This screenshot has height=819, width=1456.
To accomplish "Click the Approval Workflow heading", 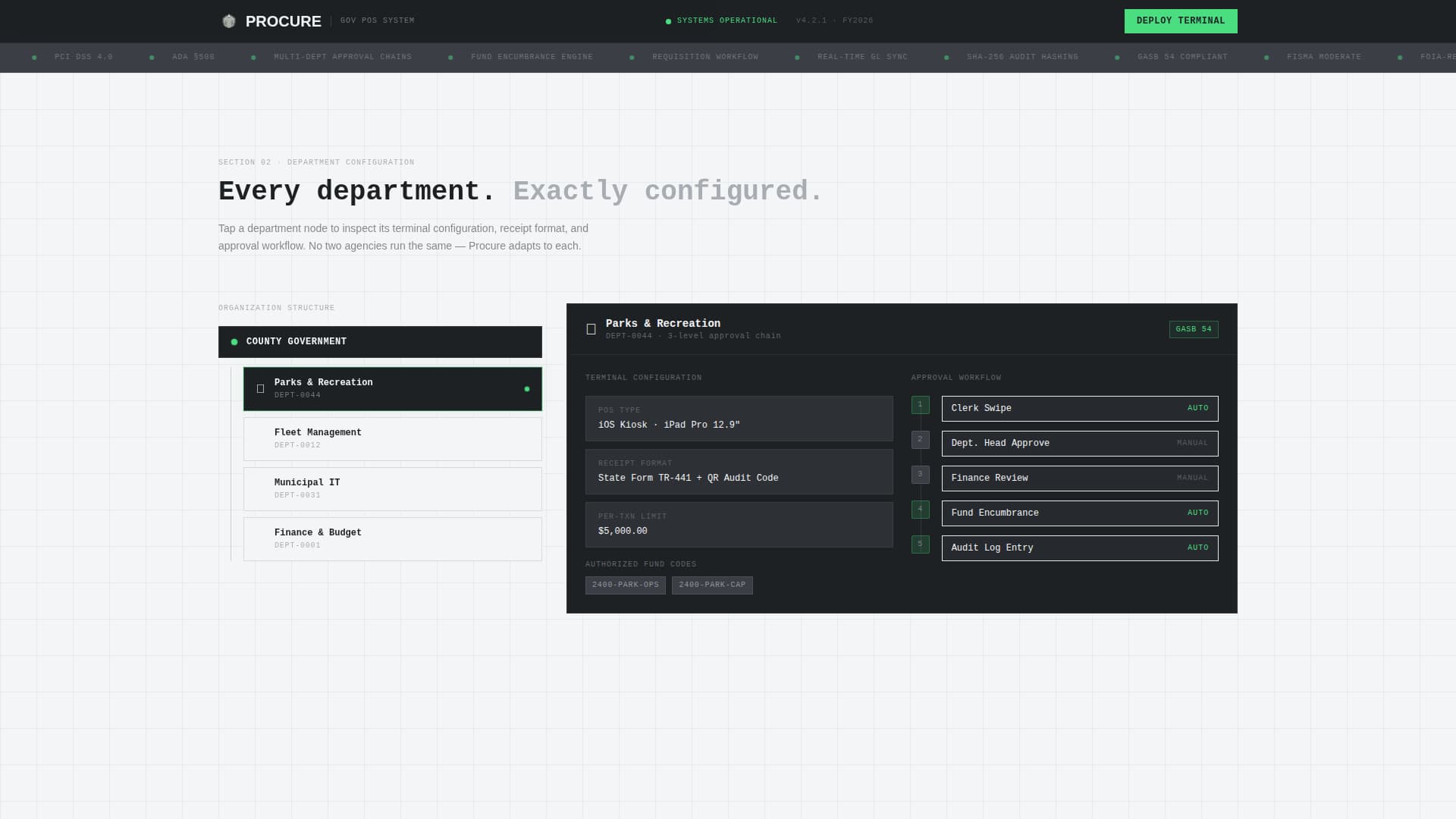I will [x=955, y=378].
